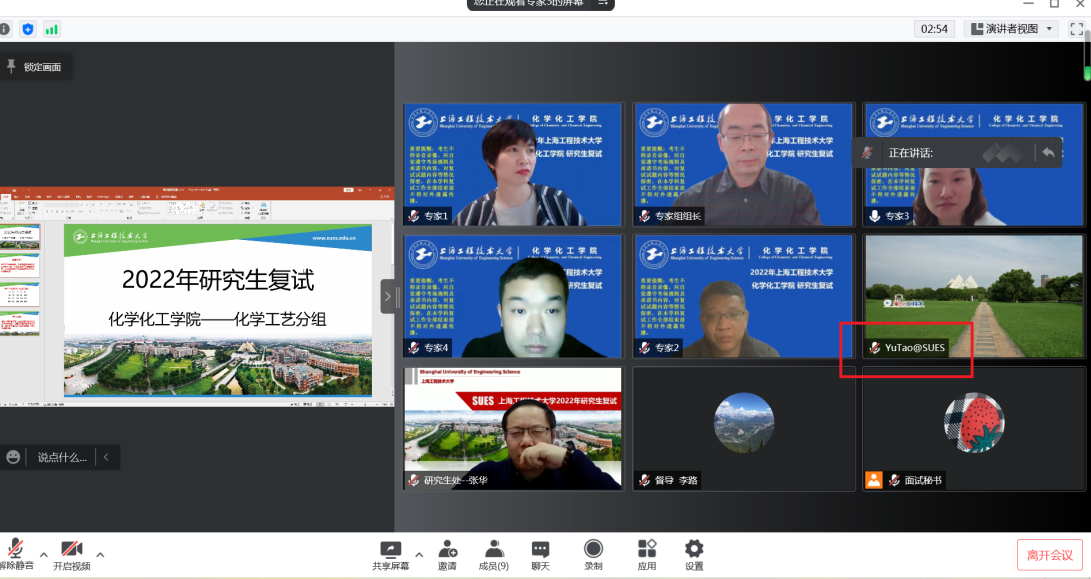Open the Share Screen (共享屏幕) tool
The width and height of the screenshot is (1091, 579).
[x=390, y=554]
